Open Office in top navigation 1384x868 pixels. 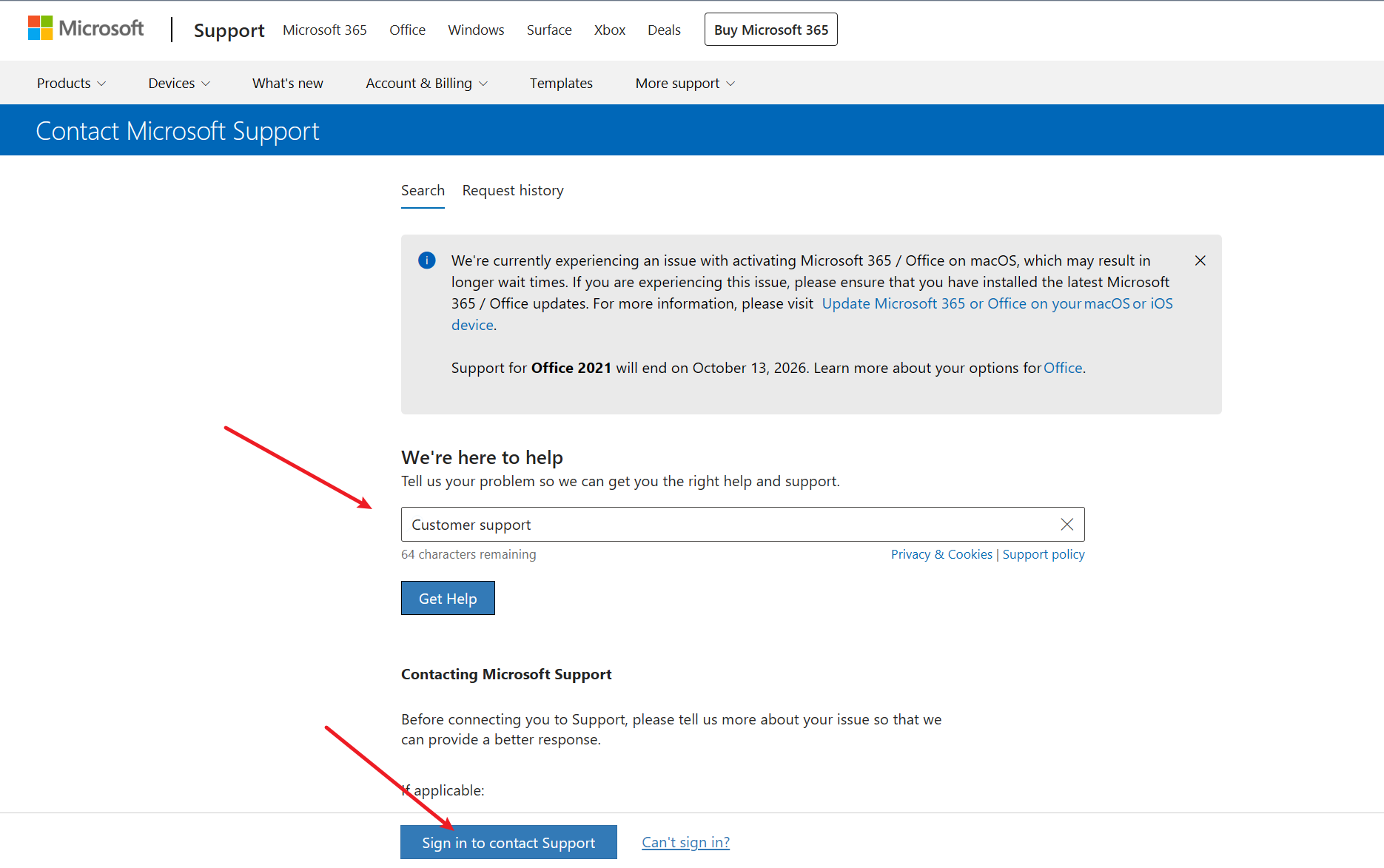coord(407,30)
